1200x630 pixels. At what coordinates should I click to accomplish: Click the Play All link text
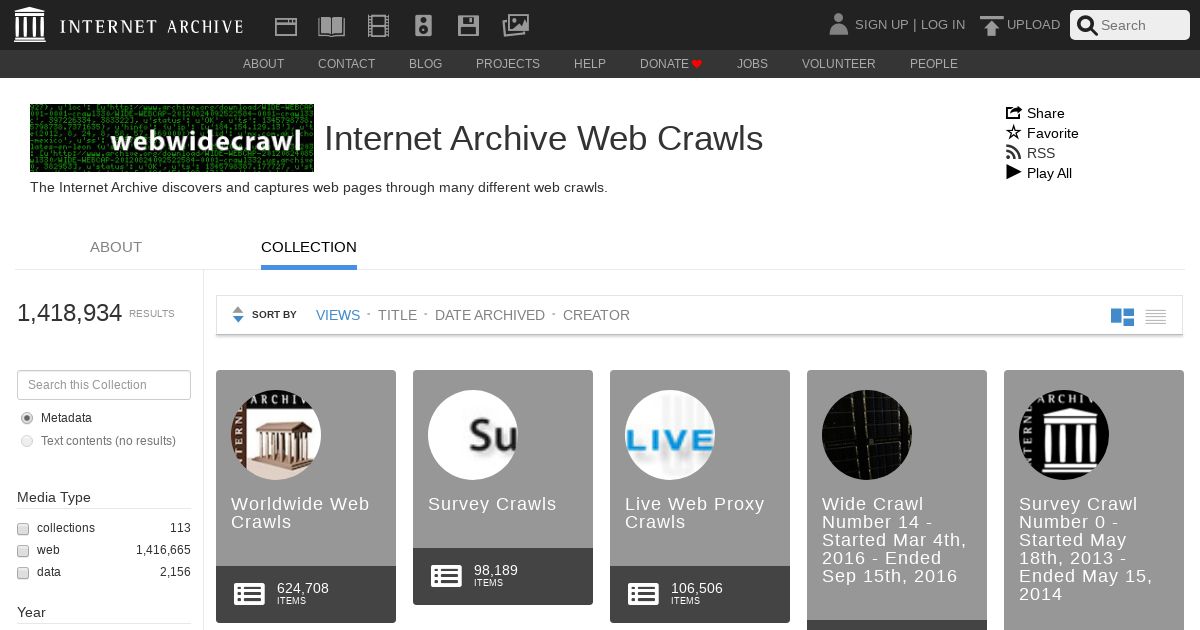(1049, 173)
